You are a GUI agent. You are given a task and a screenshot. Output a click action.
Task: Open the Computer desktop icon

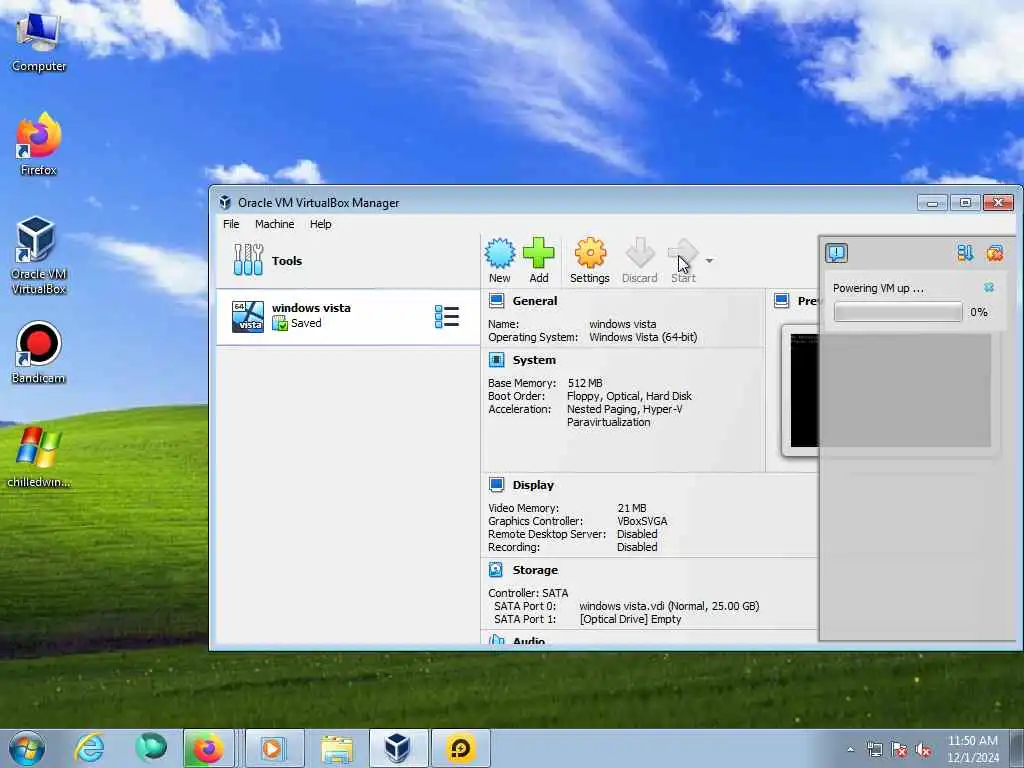39,42
